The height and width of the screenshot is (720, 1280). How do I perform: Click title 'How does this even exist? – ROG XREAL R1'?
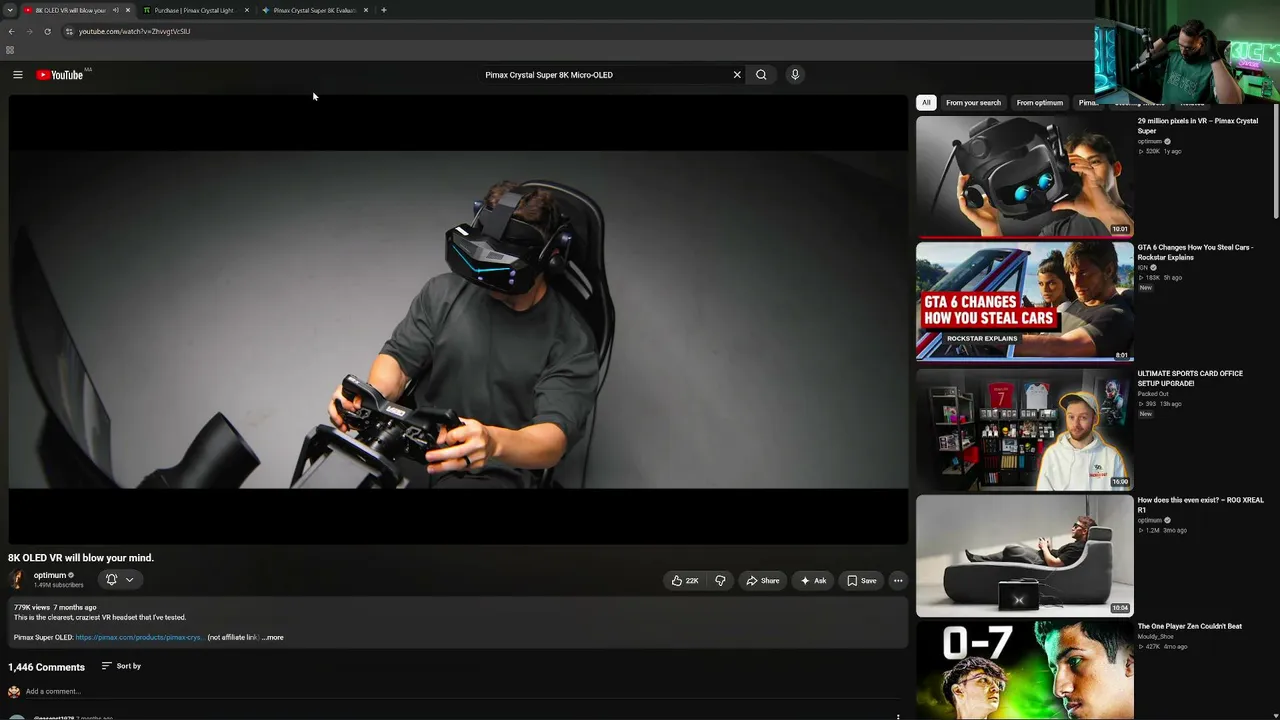pyautogui.click(x=1201, y=505)
